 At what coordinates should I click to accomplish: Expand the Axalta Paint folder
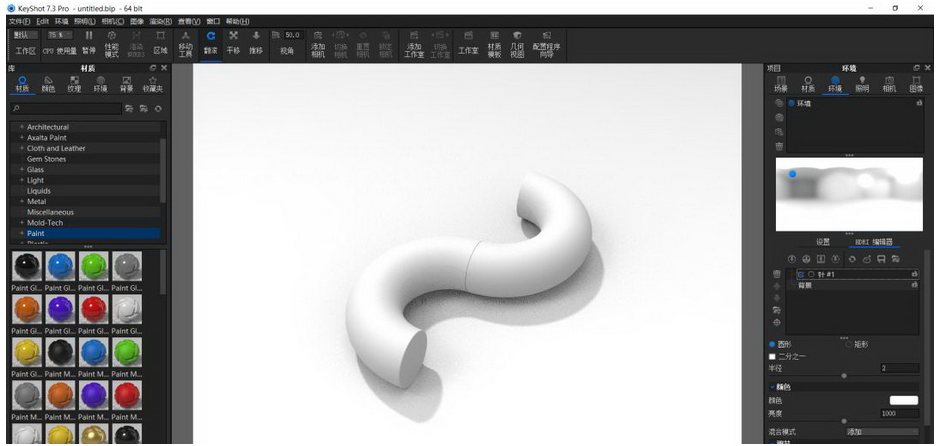pyautogui.click(x=21, y=137)
